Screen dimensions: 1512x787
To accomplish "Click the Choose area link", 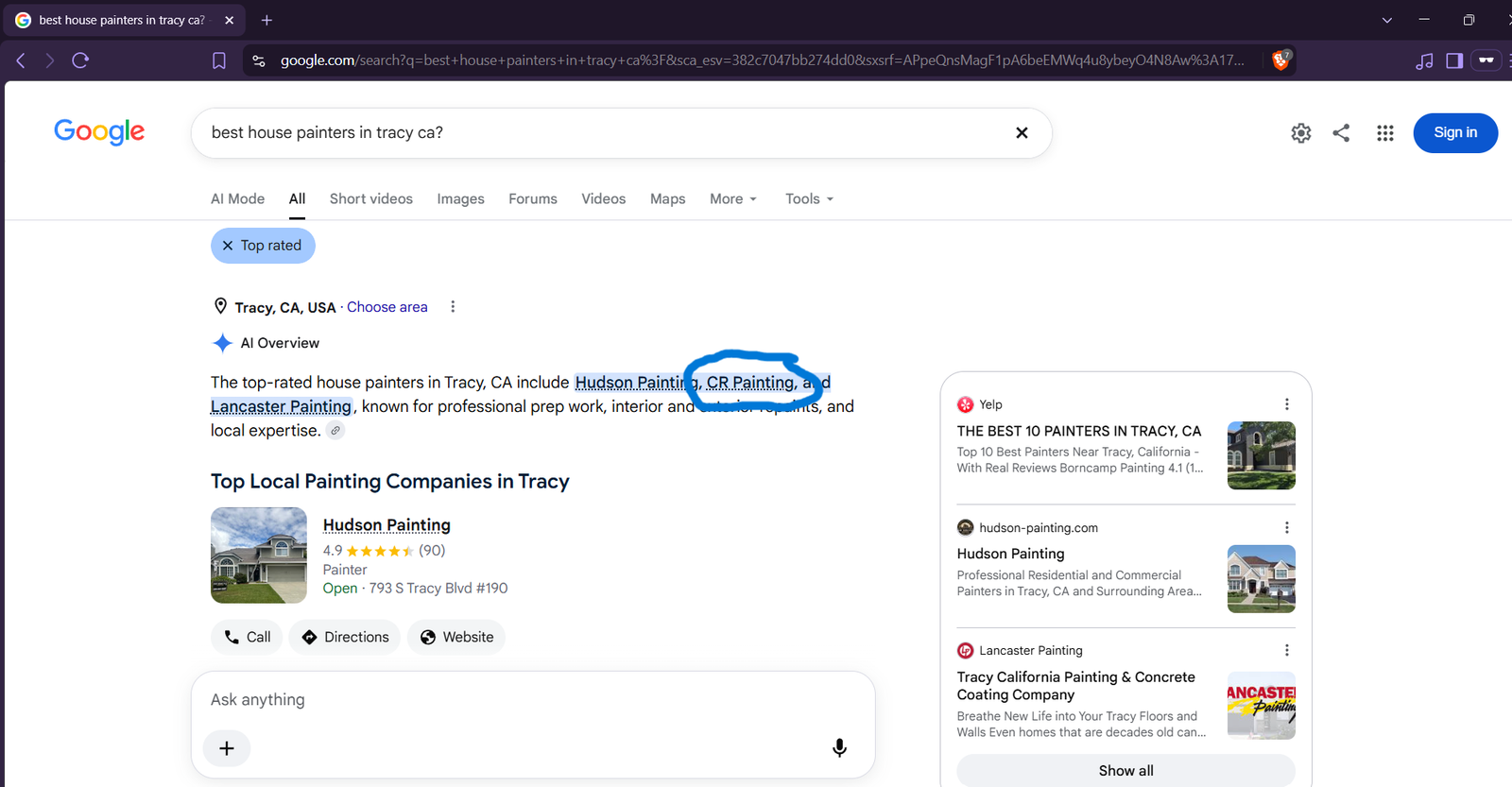I will 387,307.
